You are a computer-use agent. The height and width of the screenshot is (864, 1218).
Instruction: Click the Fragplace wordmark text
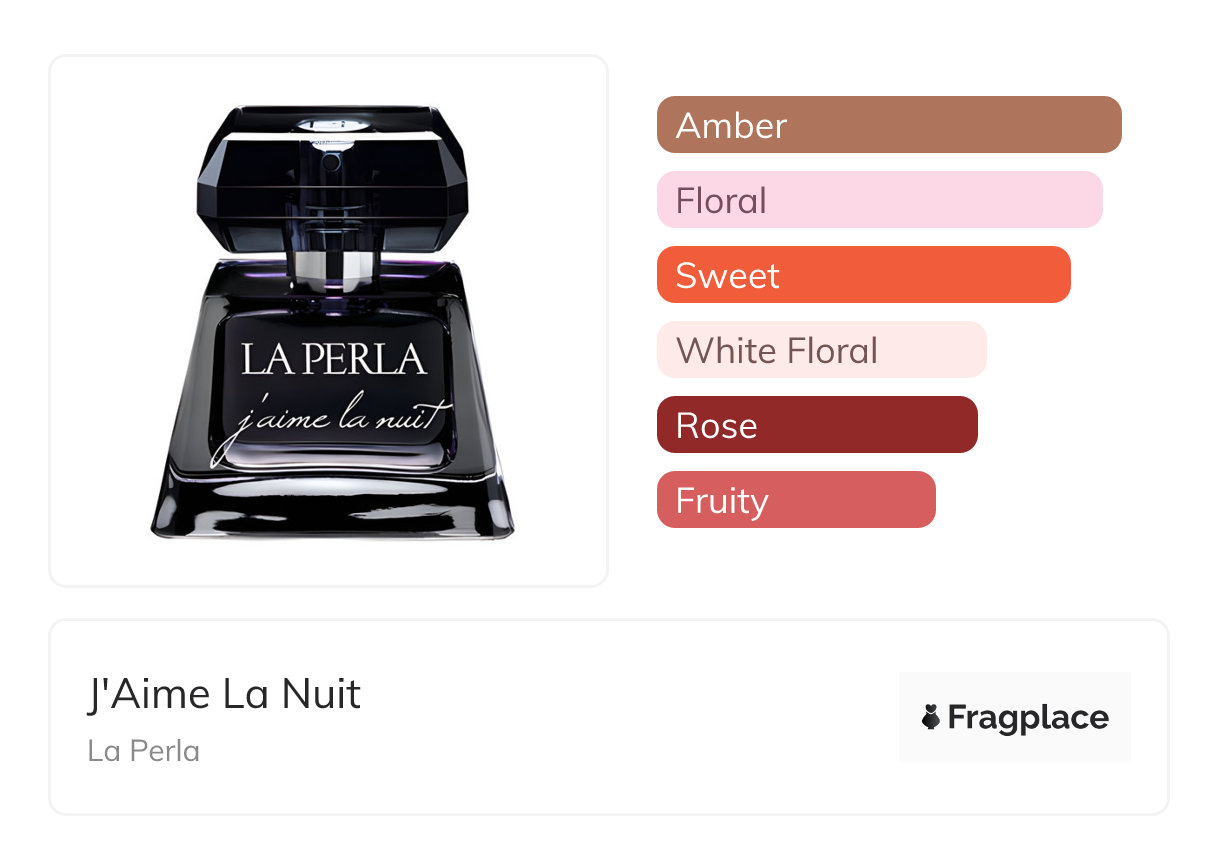coord(1028,718)
